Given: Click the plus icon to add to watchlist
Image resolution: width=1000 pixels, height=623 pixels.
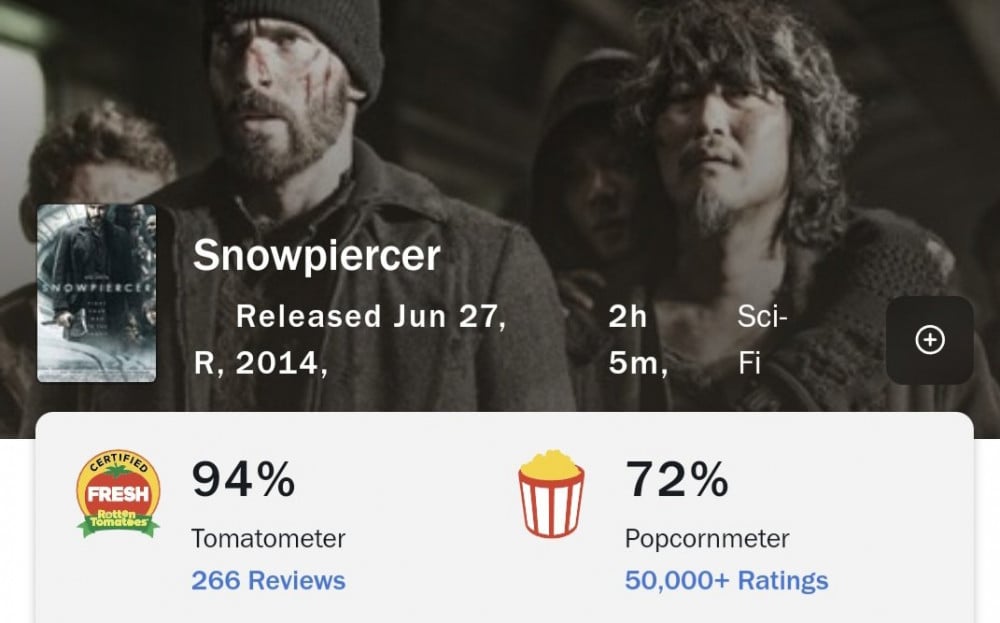Looking at the screenshot, I should click(x=930, y=341).
